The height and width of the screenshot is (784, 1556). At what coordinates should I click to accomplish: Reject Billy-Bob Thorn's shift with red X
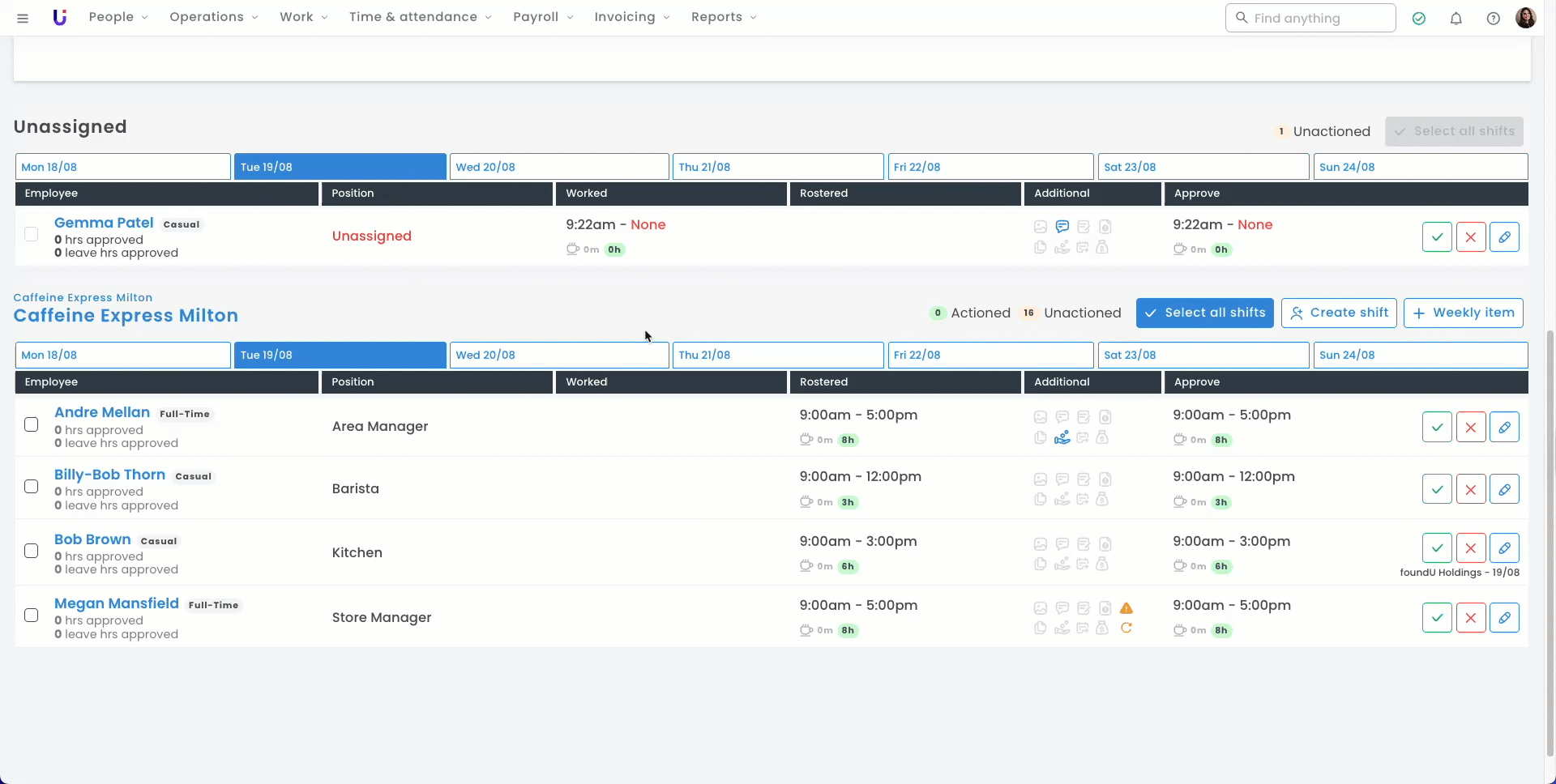[x=1471, y=489]
